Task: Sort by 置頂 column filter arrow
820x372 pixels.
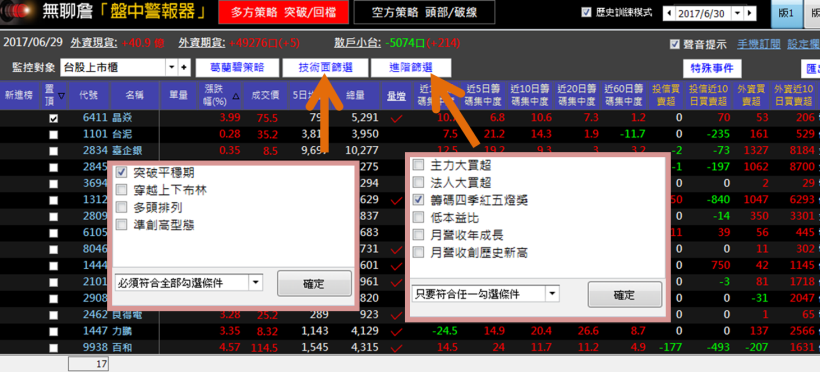Action: point(62,96)
